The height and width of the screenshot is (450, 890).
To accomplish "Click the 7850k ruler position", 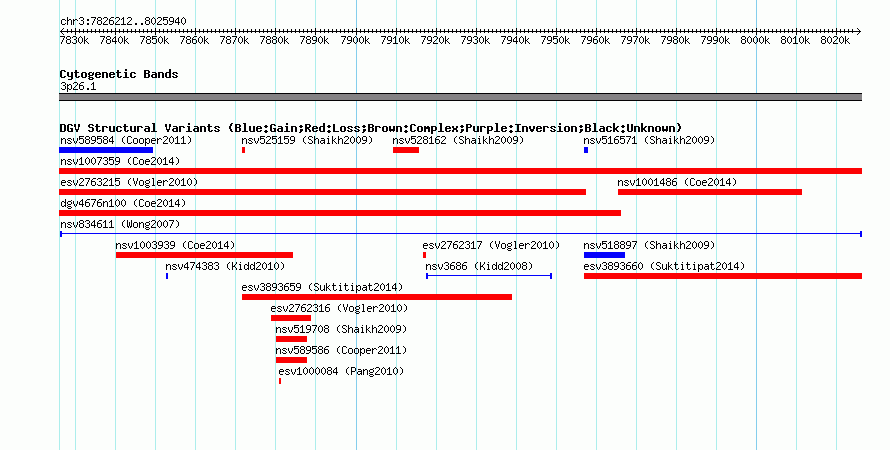I will (154, 40).
